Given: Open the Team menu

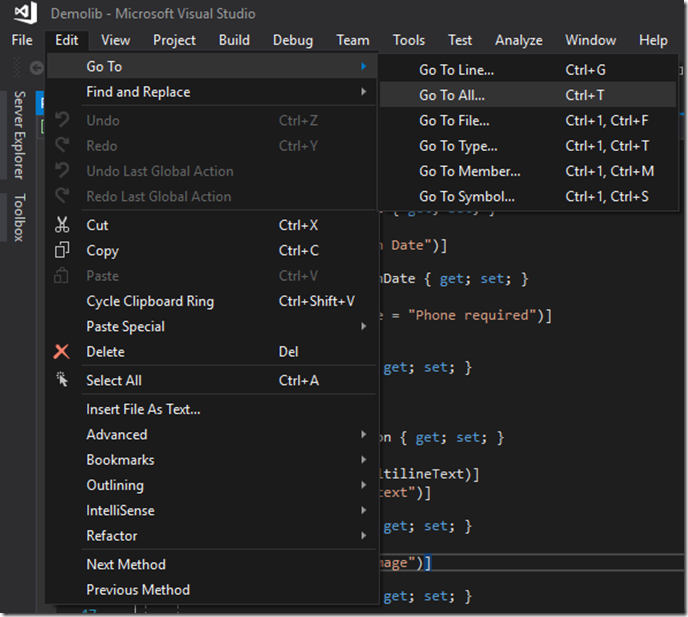Looking at the screenshot, I should point(353,40).
